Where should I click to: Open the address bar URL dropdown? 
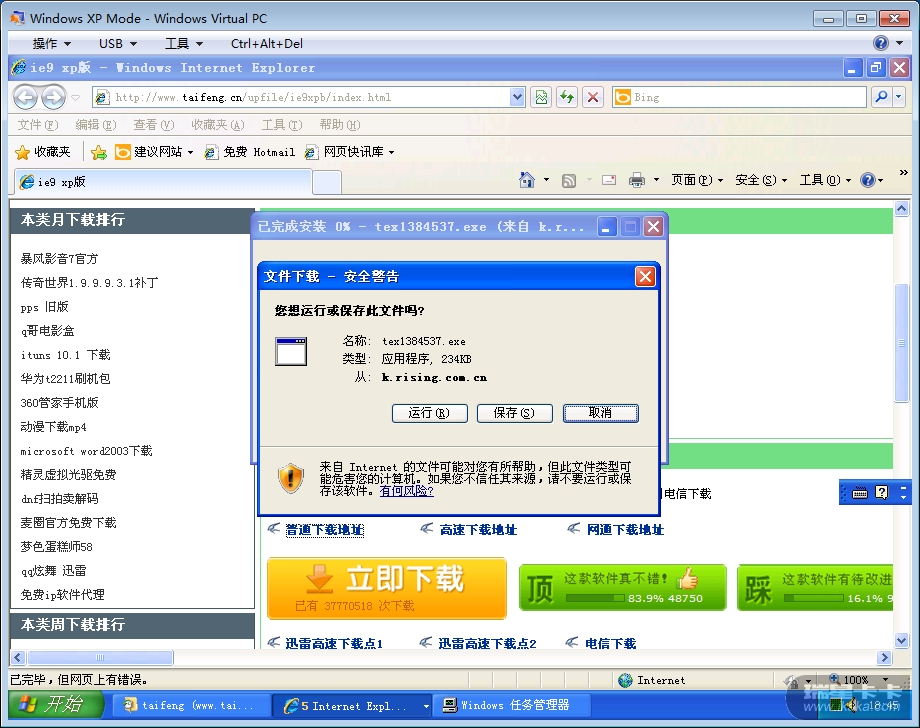(517, 97)
